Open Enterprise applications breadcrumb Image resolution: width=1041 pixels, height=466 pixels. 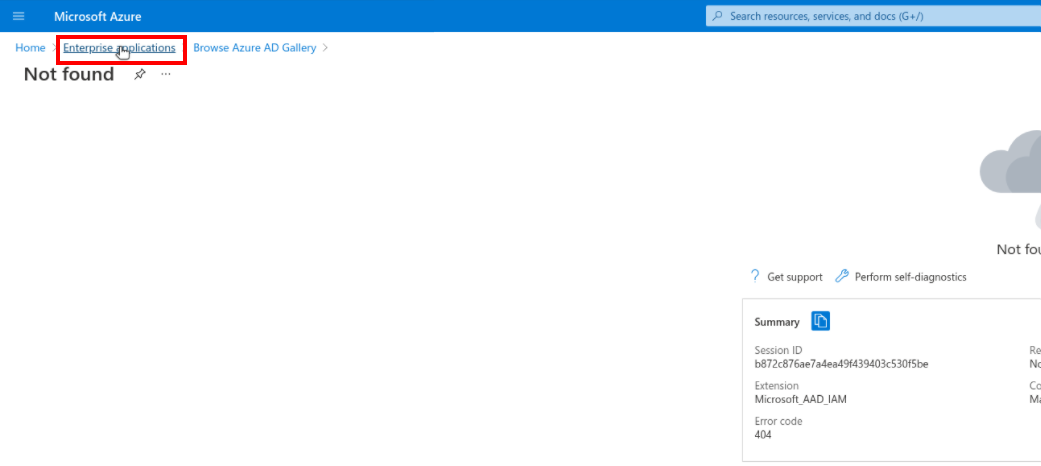tap(120, 48)
